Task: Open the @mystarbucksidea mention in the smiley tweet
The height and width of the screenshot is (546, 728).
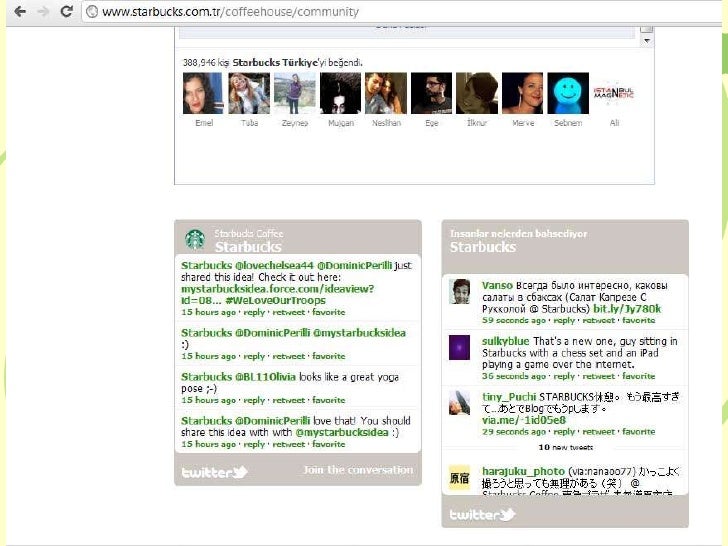Action: click(x=359, y=332)
